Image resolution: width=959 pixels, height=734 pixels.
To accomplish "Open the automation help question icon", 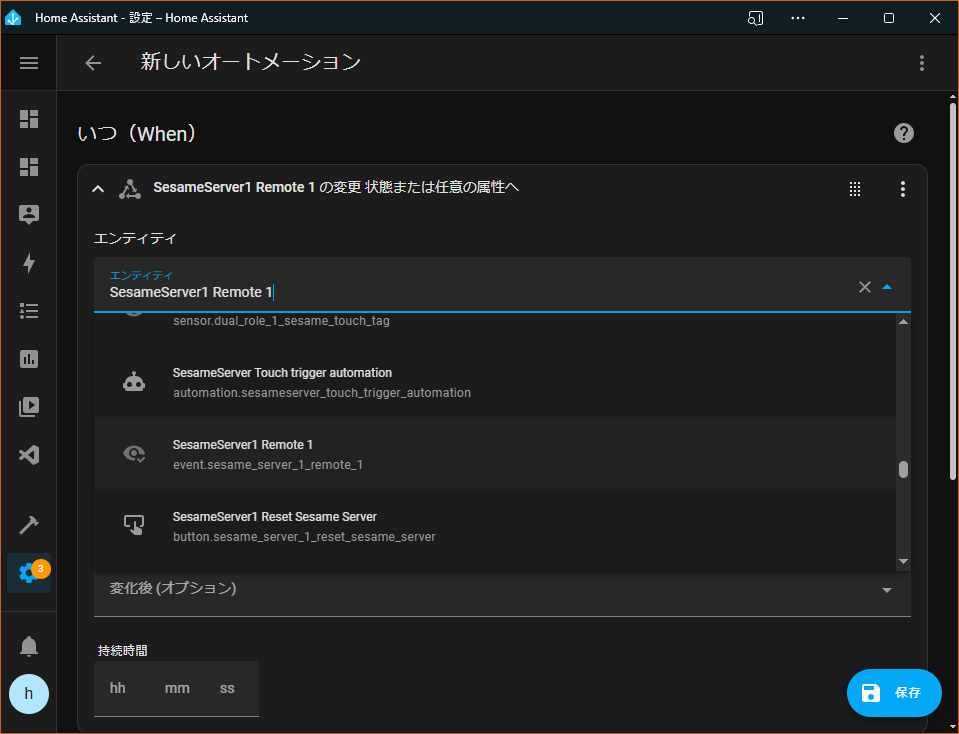I will tap(903, 133).
